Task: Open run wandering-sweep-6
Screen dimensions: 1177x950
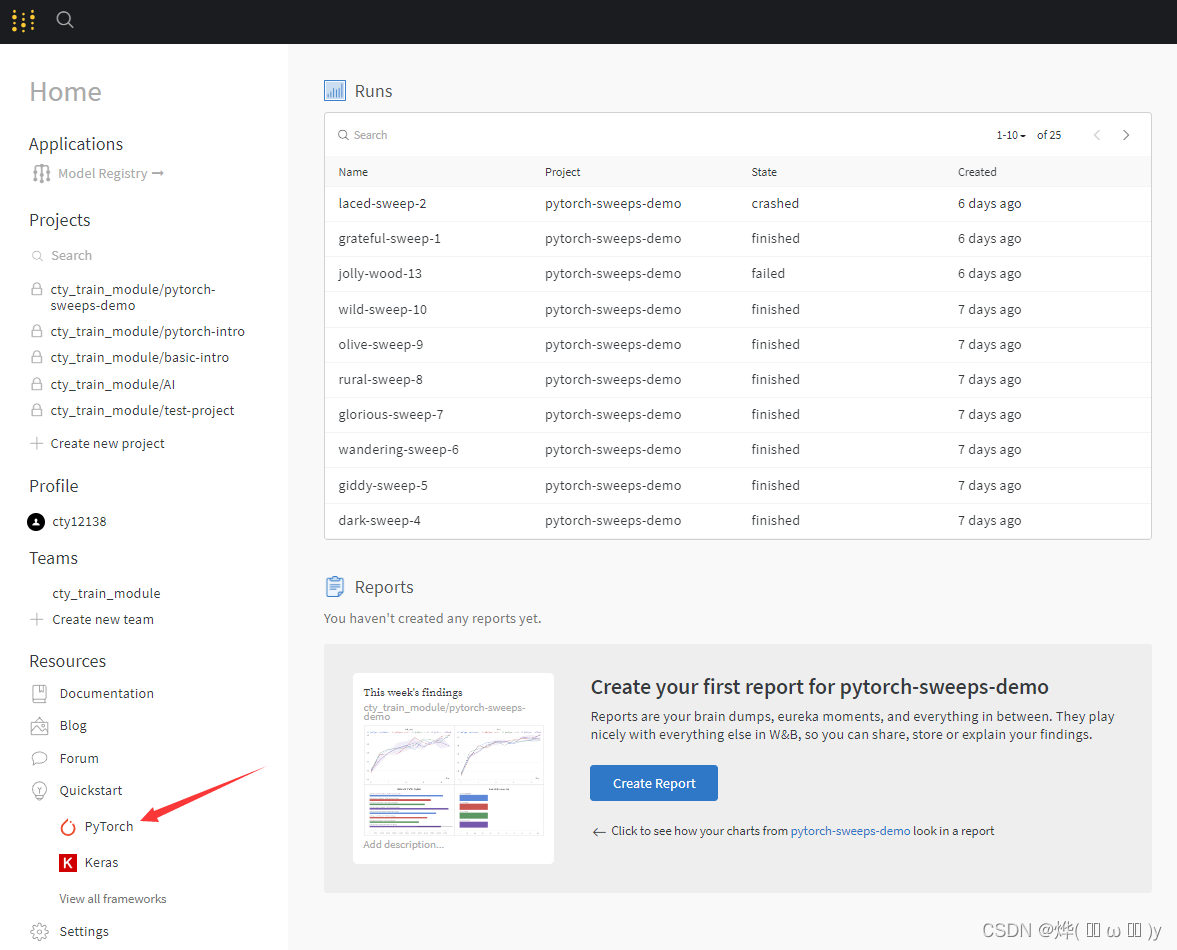Action: [399, 449]
